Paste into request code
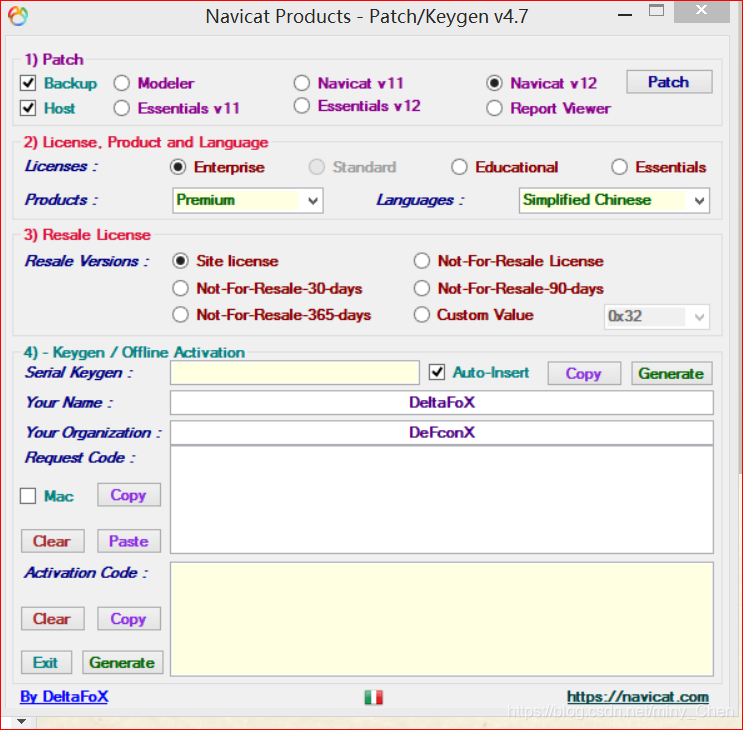This screenshot has width=743, height=730. pyautogui.click(x=129, y=541)
